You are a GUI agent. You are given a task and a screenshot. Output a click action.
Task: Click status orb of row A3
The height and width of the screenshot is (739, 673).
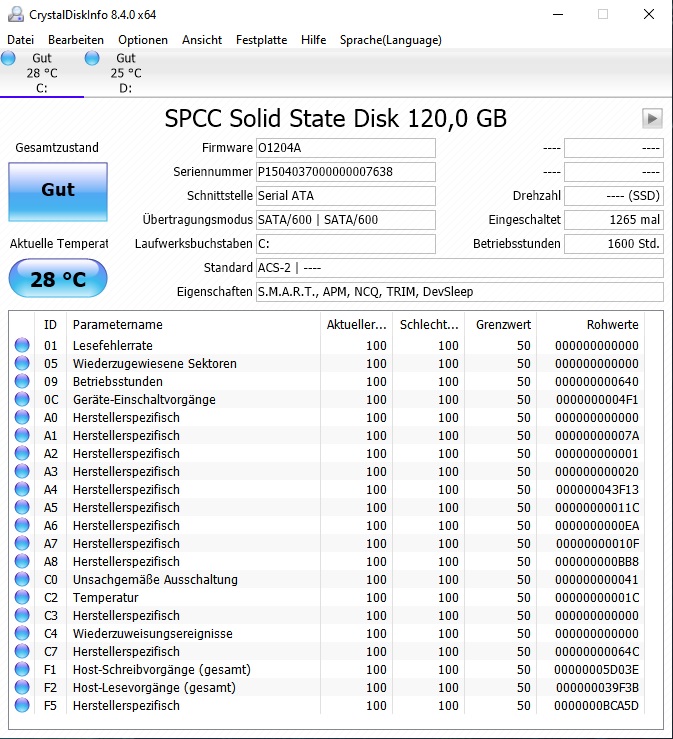pos(22,471)
